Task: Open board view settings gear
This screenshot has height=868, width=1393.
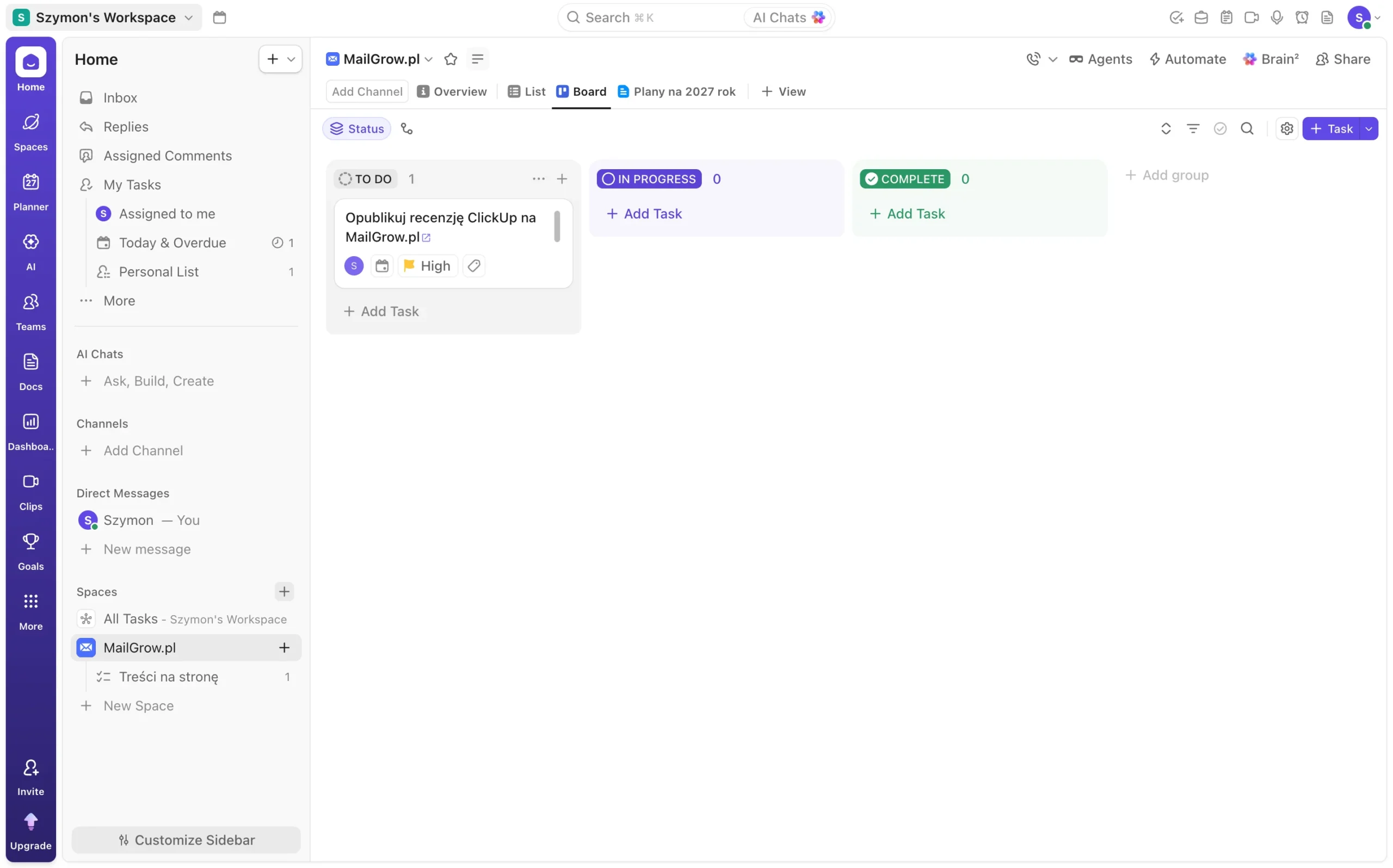Action: click(1286, 128)
